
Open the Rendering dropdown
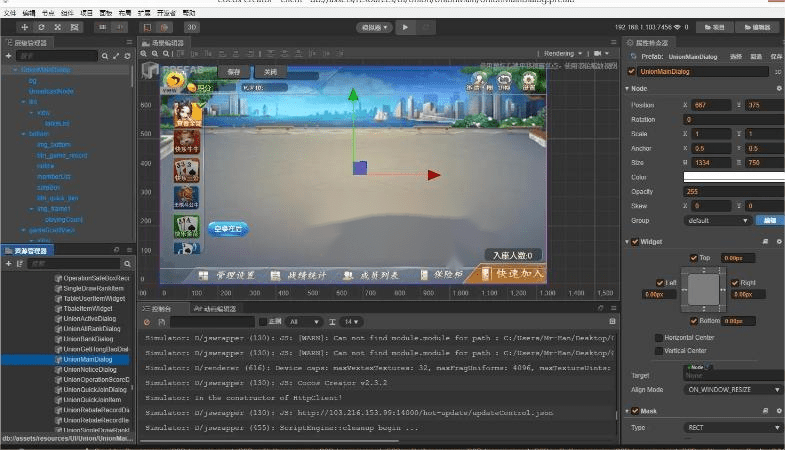(x=563, y=53)
